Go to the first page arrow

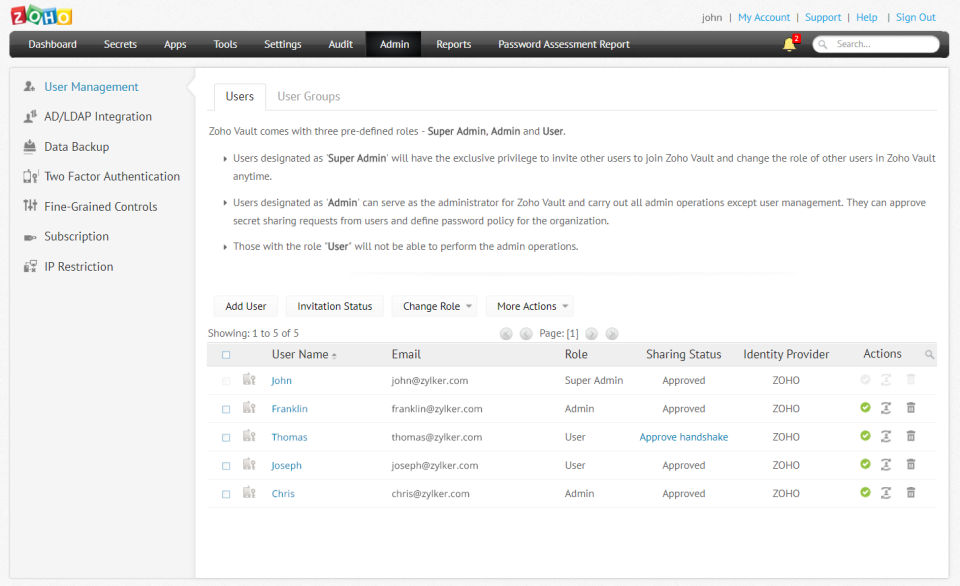pyautogui.click(x=506, y=334)
